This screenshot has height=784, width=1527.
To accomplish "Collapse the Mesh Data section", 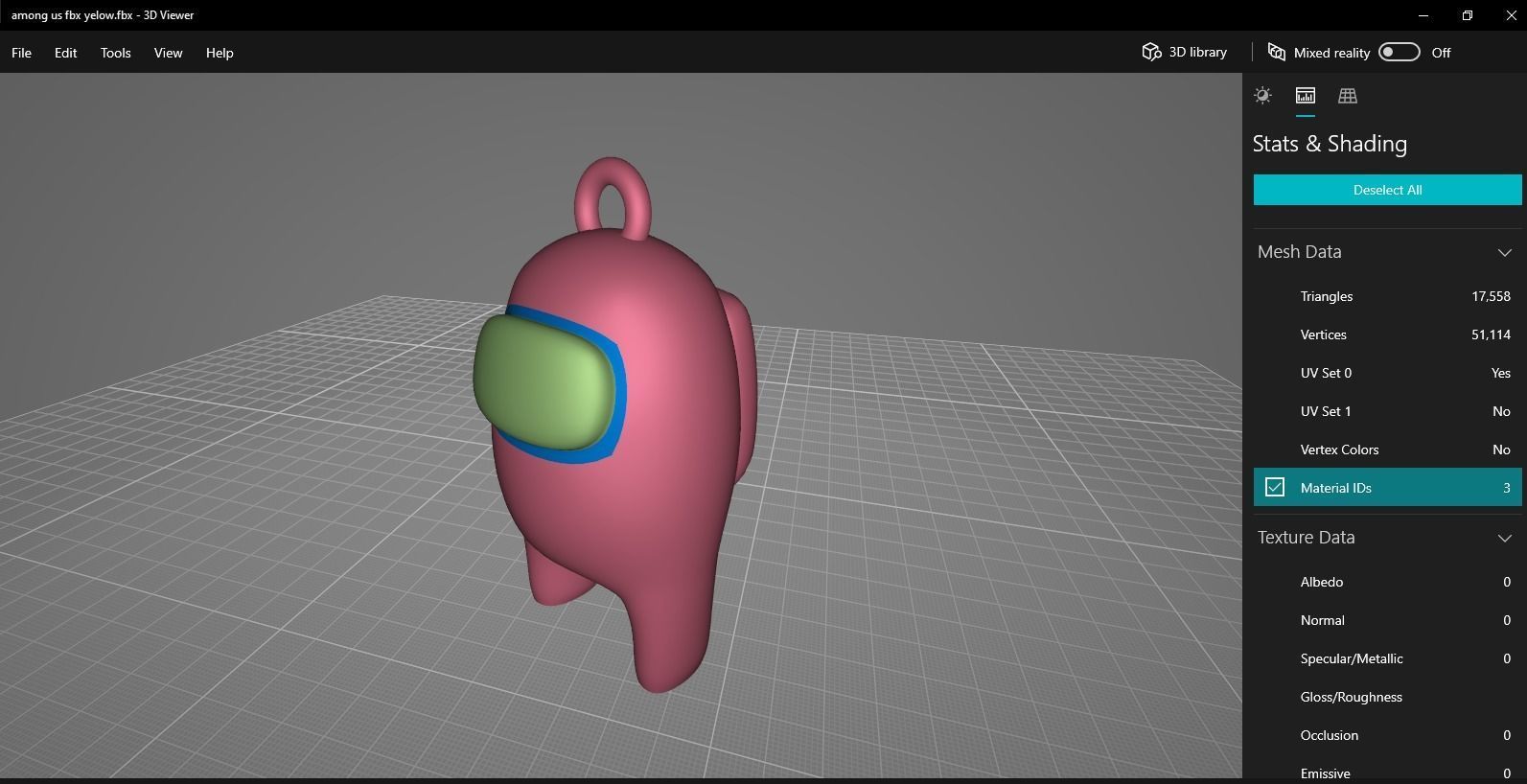I will tap(1504, 252).
